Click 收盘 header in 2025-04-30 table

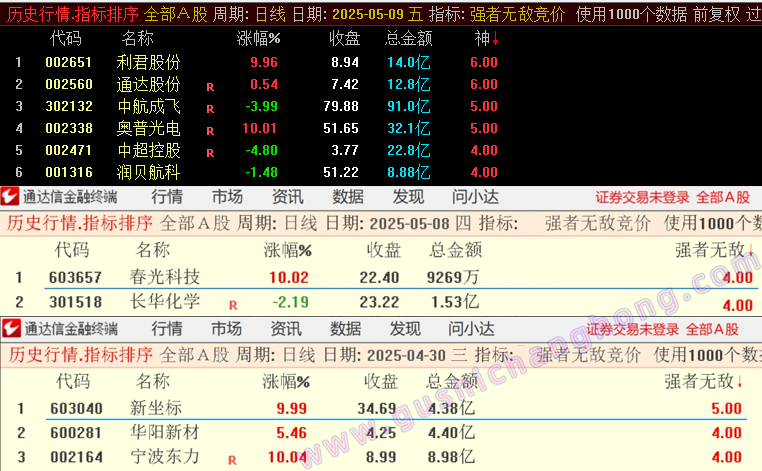381,382
